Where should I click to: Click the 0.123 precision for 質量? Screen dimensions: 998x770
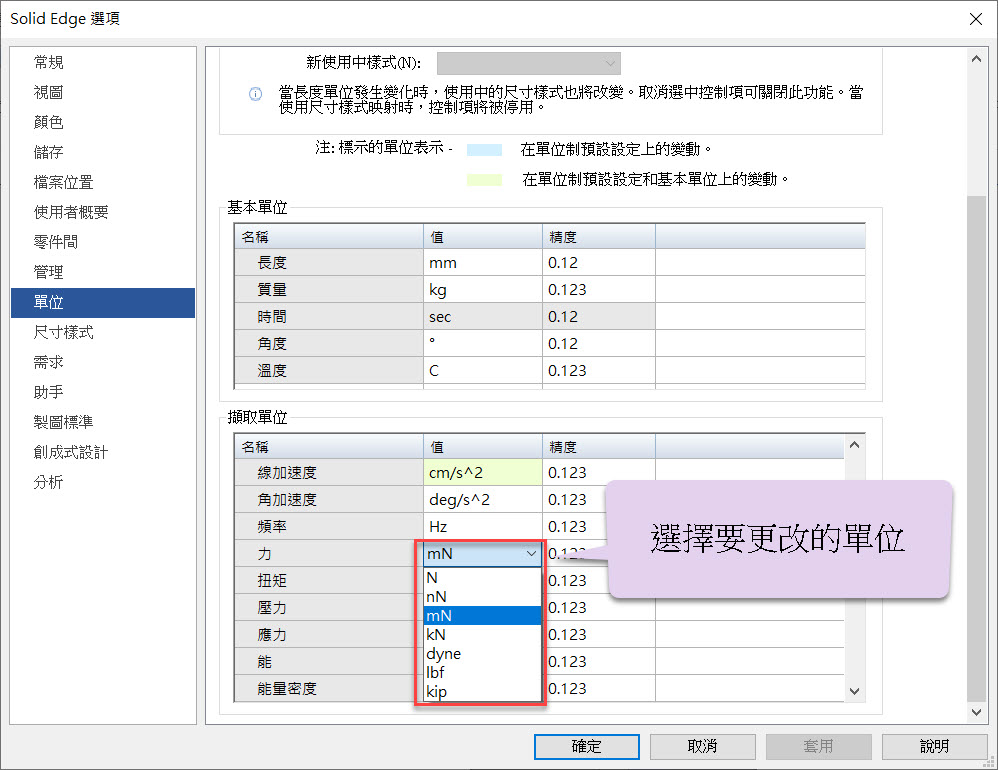tap(598, 290)
